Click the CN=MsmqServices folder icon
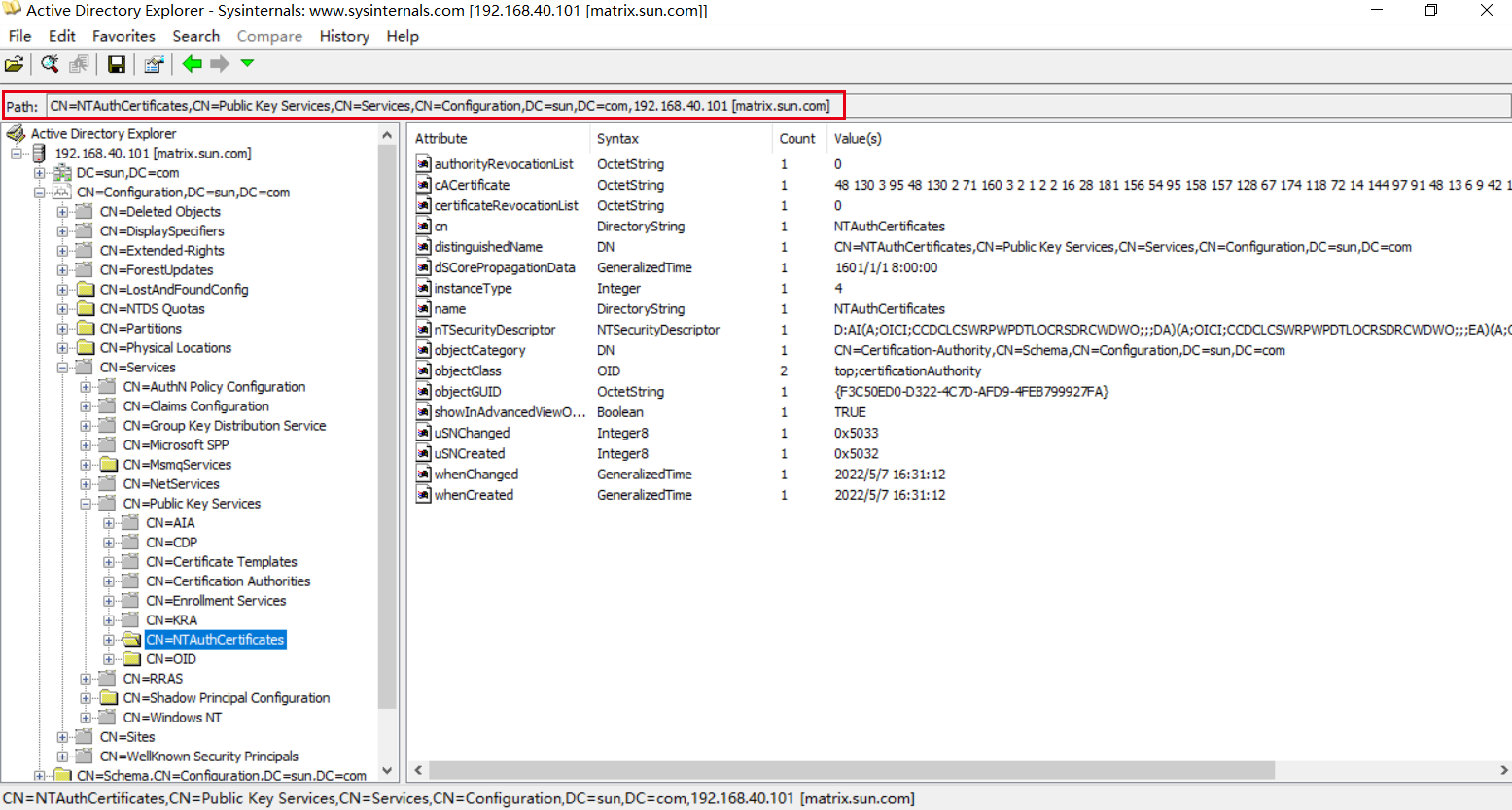Image resolution: width=1512 pixels, height=810 pixels. pos(108,465)
